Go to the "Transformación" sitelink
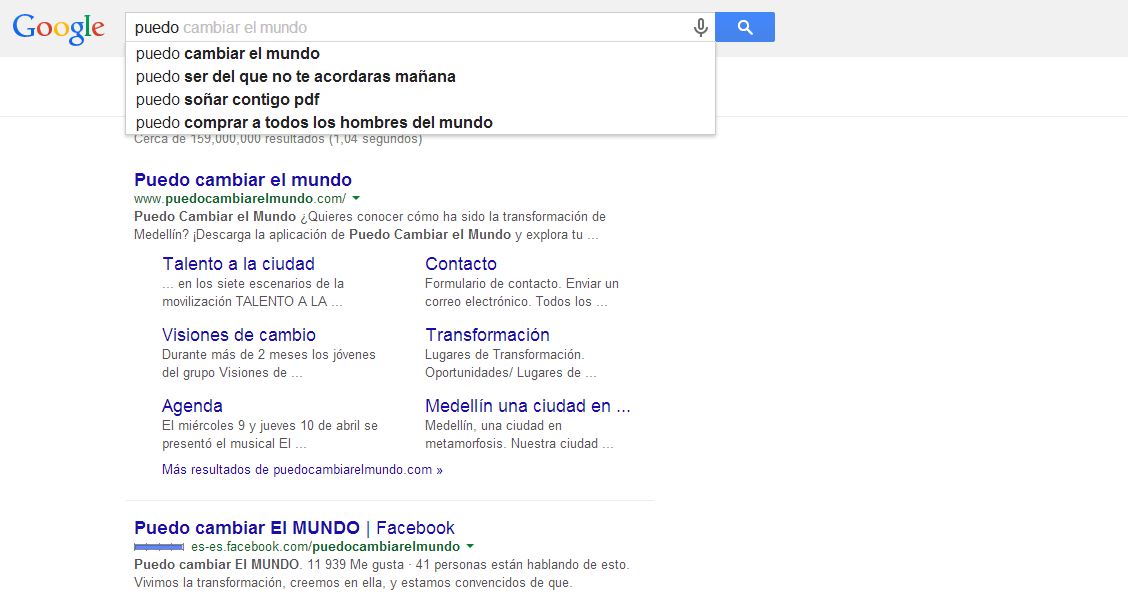1128x605 pixels. 487,335
